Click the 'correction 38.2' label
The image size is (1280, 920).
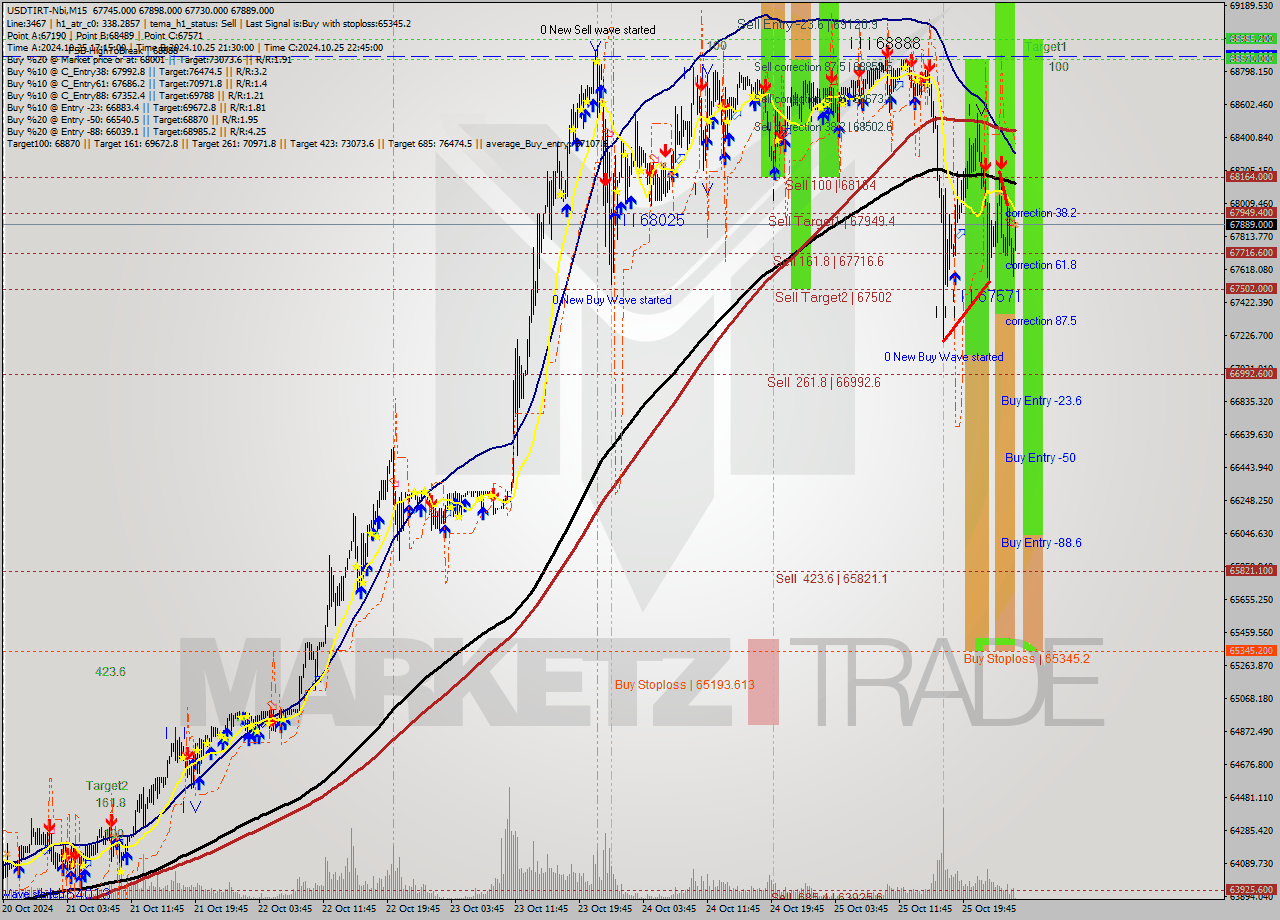click(x=1041, y=213)
